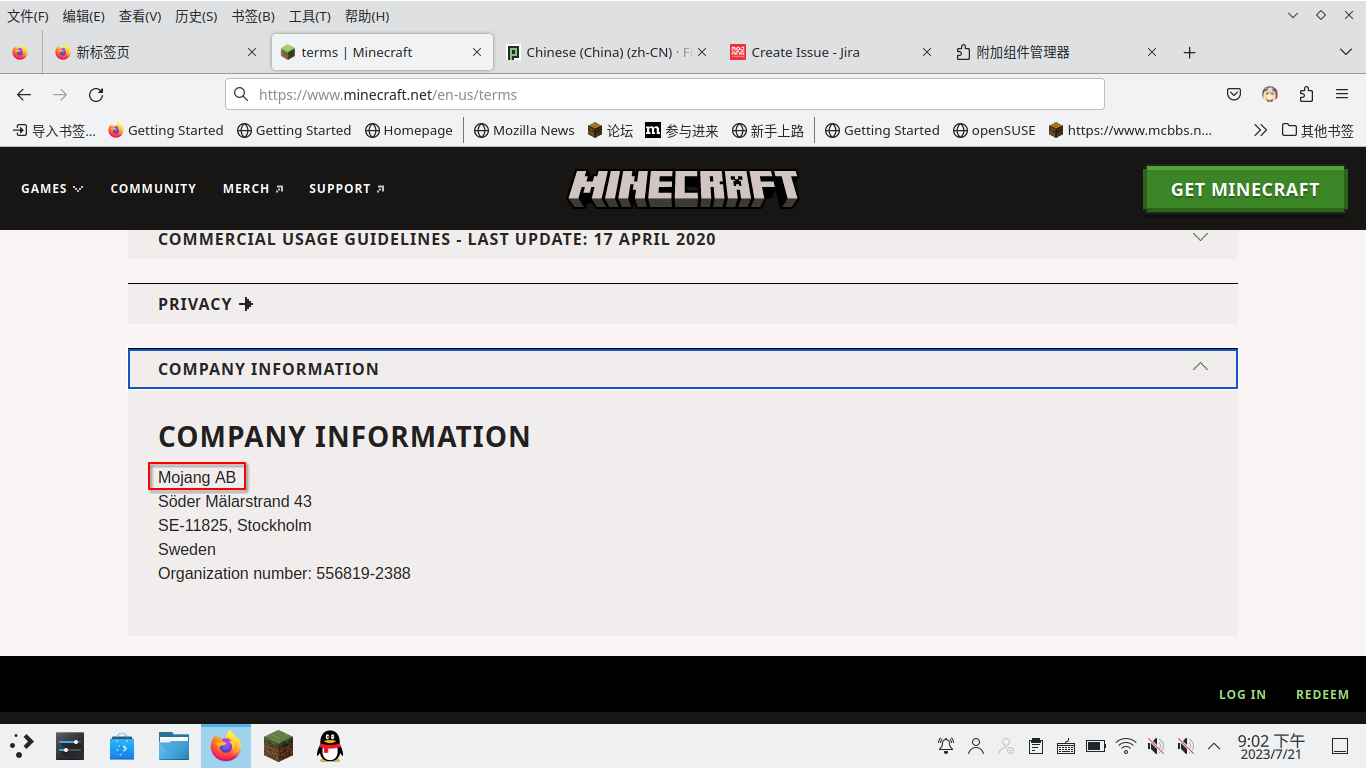
Task: Go back to the previous page
Action: (24, 94)
